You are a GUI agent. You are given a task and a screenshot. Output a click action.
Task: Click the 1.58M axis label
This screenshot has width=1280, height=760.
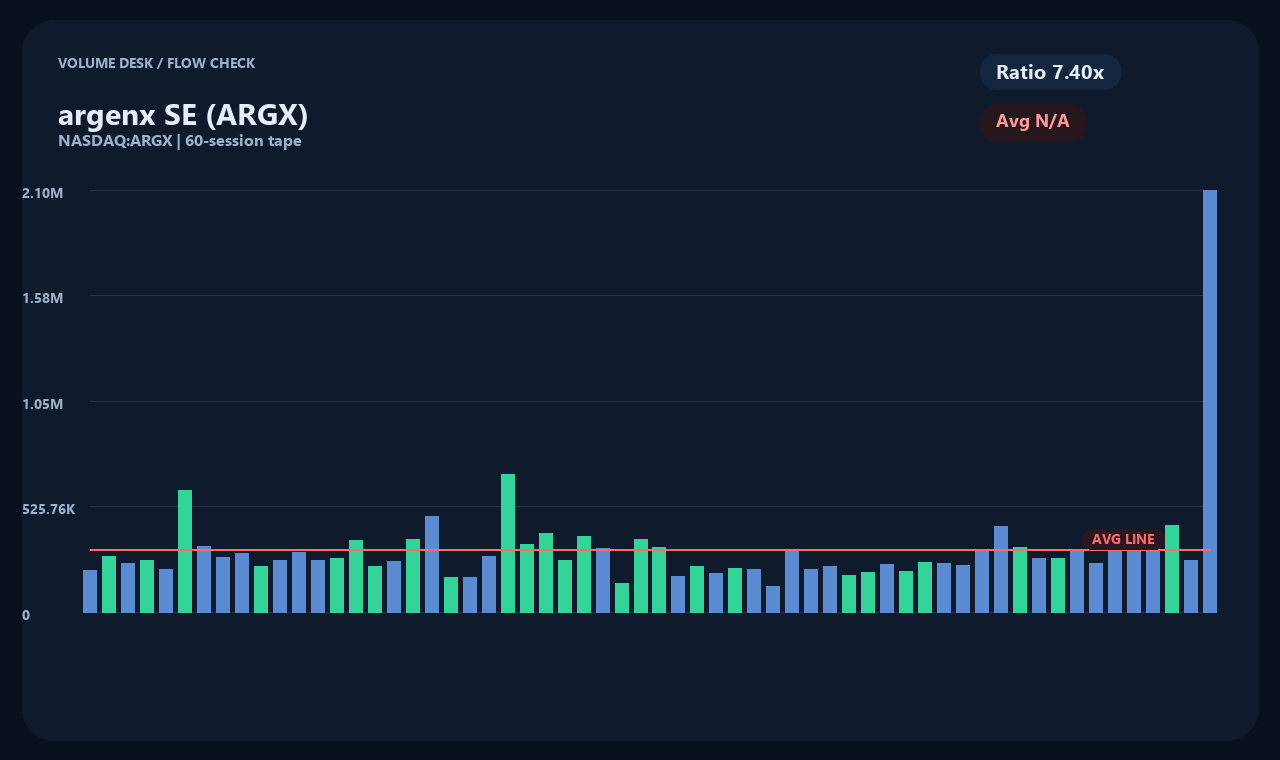click(x=43, y=298)
